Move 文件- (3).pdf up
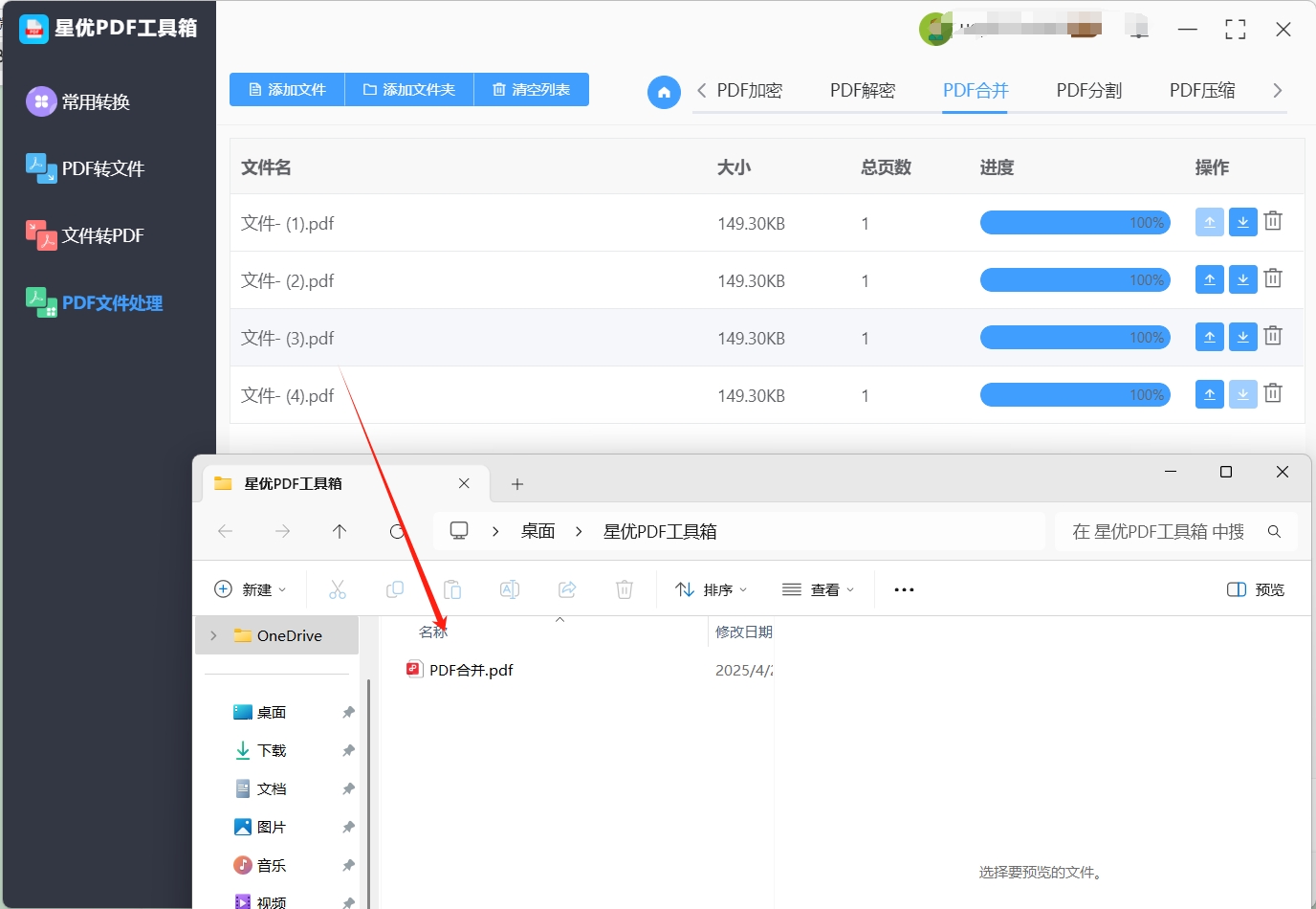Viewport: 1316px width, 909px height. pyautogui.click(x=1210, y=338)
